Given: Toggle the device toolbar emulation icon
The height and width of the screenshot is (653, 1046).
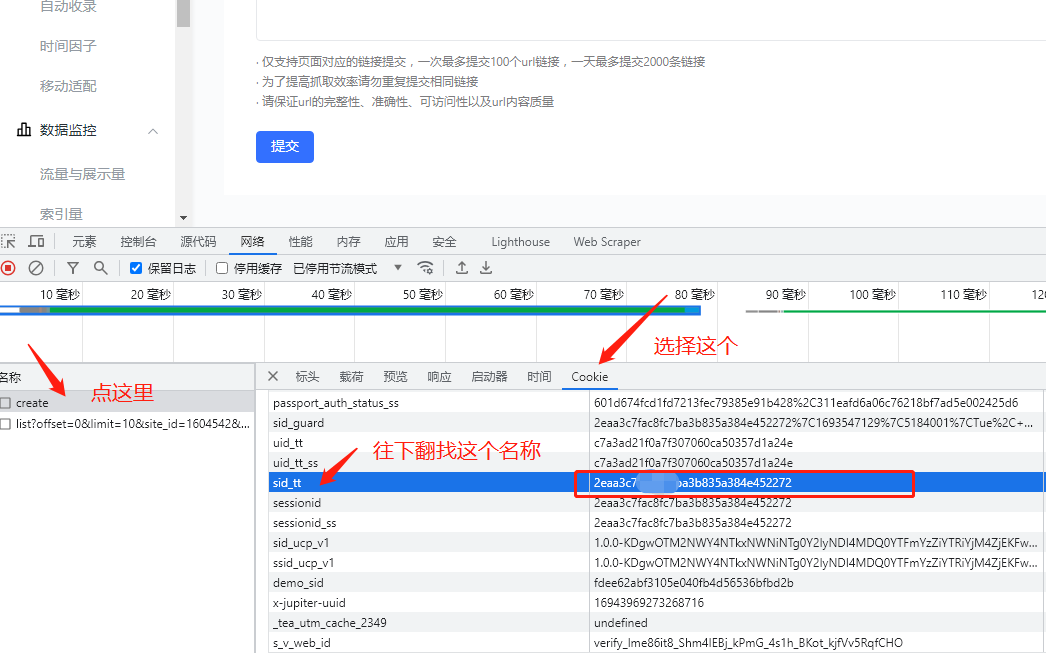Looking at the screenshot, I should click(37, 241).
